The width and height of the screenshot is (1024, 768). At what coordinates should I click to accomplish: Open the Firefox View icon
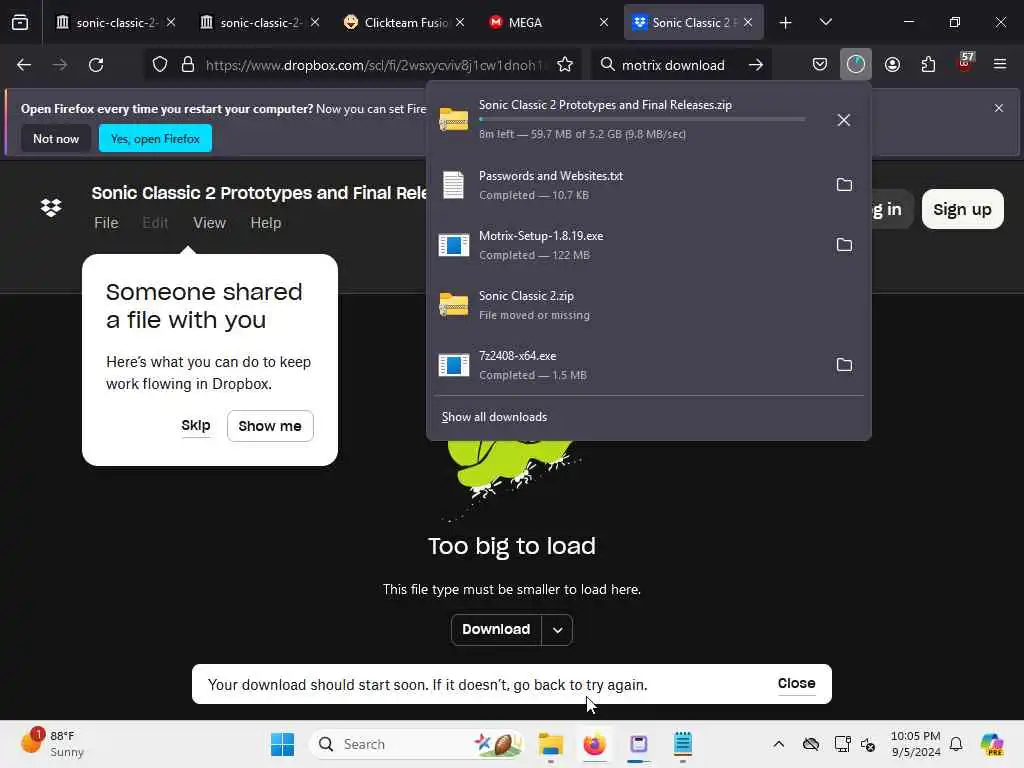[20, 23]
